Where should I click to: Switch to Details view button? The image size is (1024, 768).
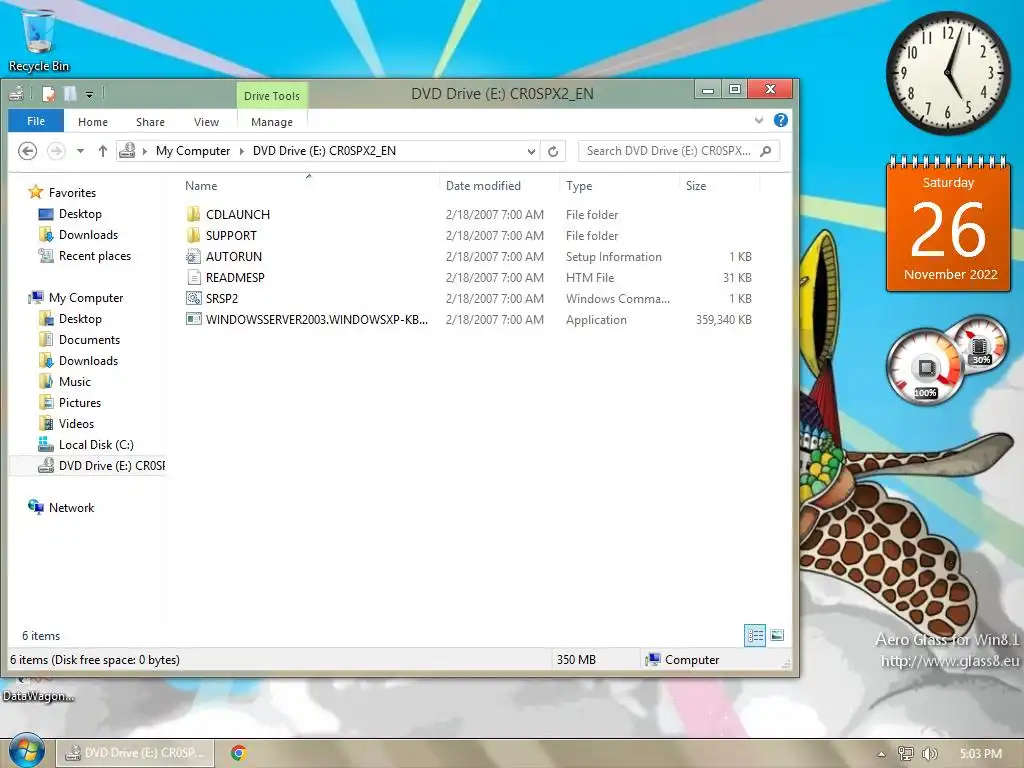tap(755, 635)
